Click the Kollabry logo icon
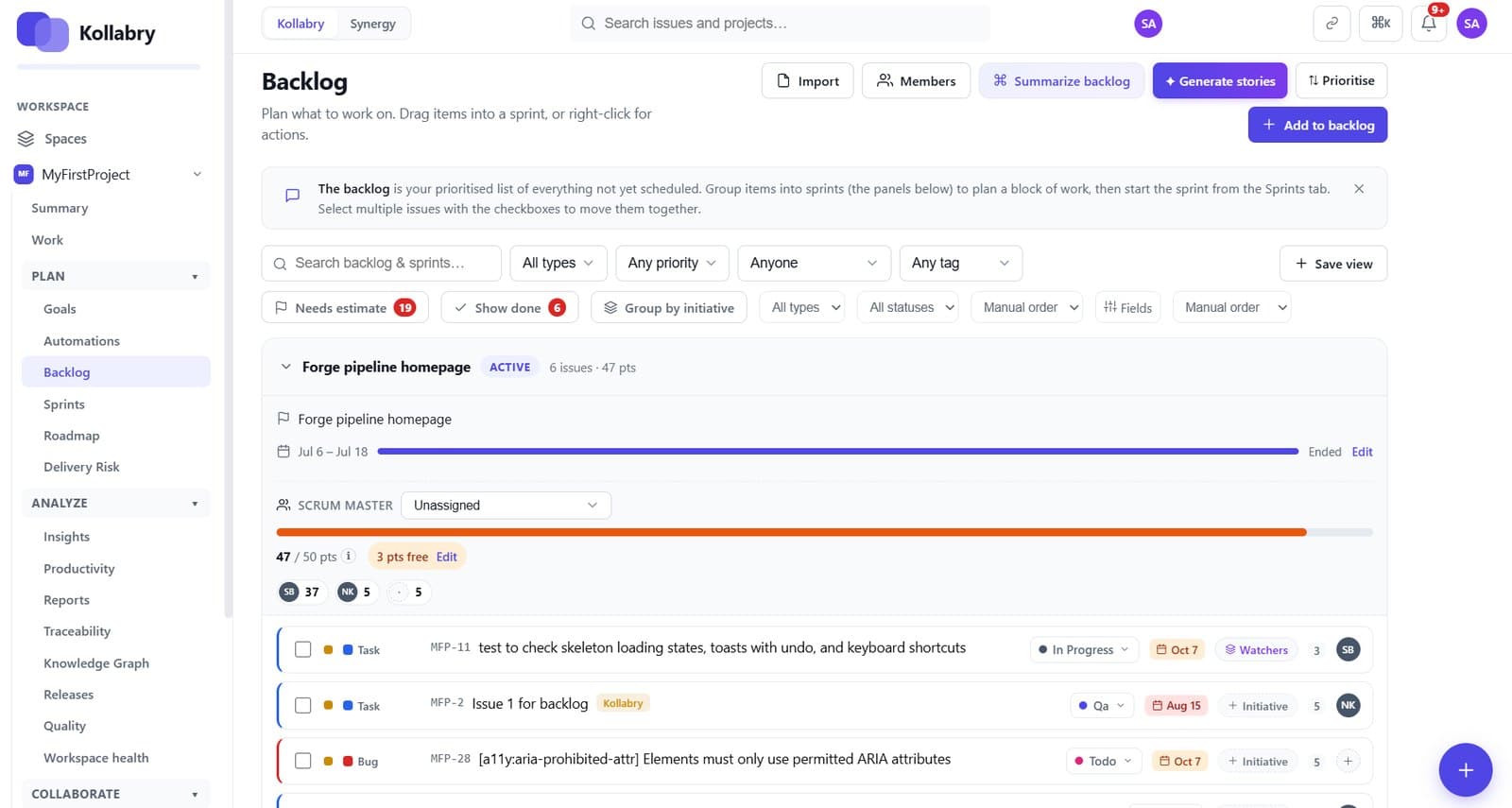Image resolution: width=1512 pixels, height=808 pixels. pyautogui.click(x=43, y=32)
